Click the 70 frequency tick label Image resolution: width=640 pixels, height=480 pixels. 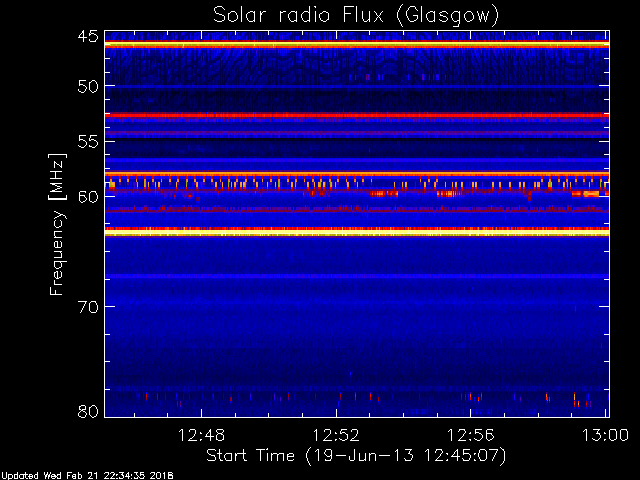click(x=88, y=307)
